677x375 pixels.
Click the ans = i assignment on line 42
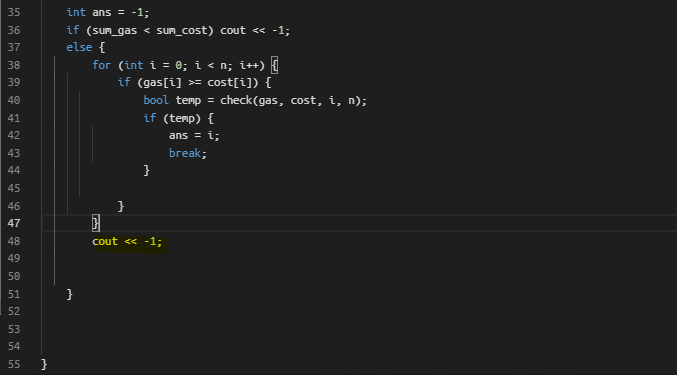click(194, 135)
